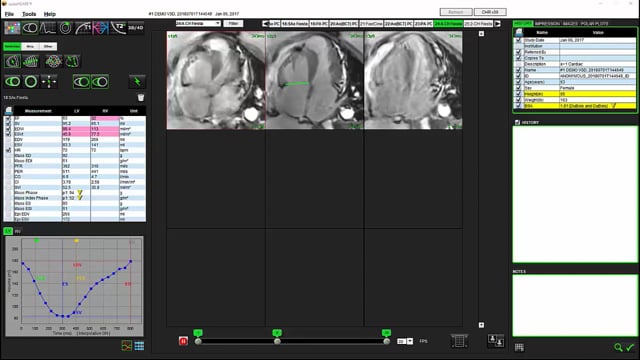Open the T1 mapping analysis icon
This screenshot has height=360, width=640.
pyautogui.click(x=83, y=28)
